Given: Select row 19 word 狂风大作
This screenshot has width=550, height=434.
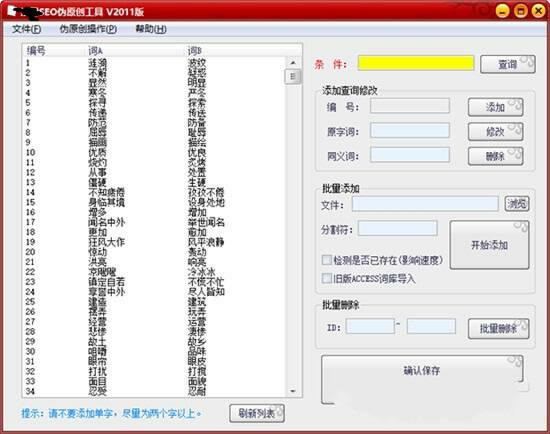Looking at the screenshot, I should click(106, 242).
